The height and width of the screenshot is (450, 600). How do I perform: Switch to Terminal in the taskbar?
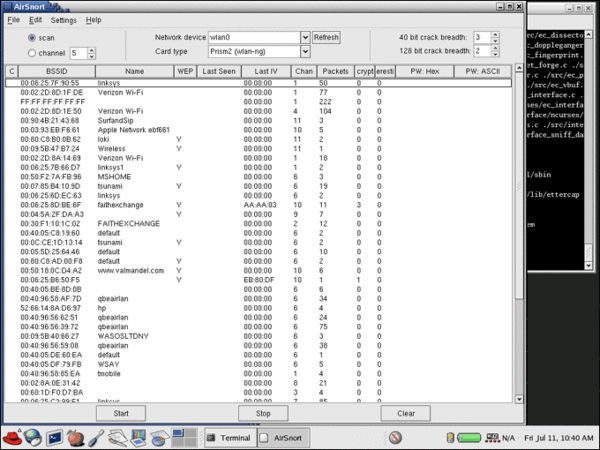230,438
